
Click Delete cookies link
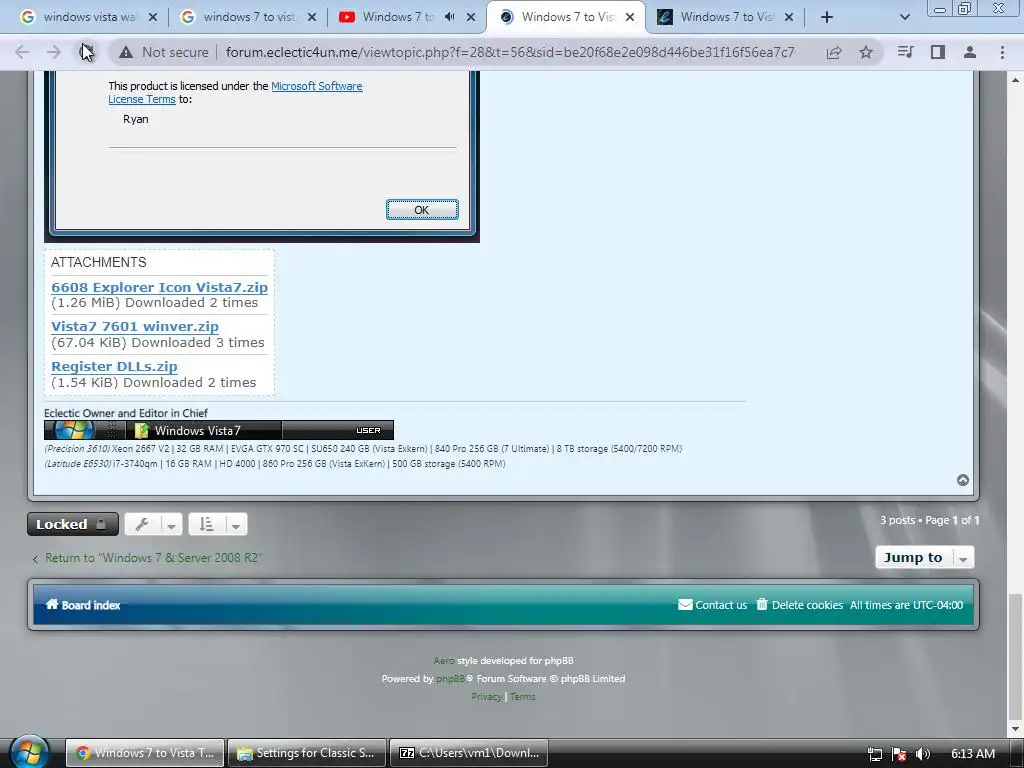tap(799, 605)
